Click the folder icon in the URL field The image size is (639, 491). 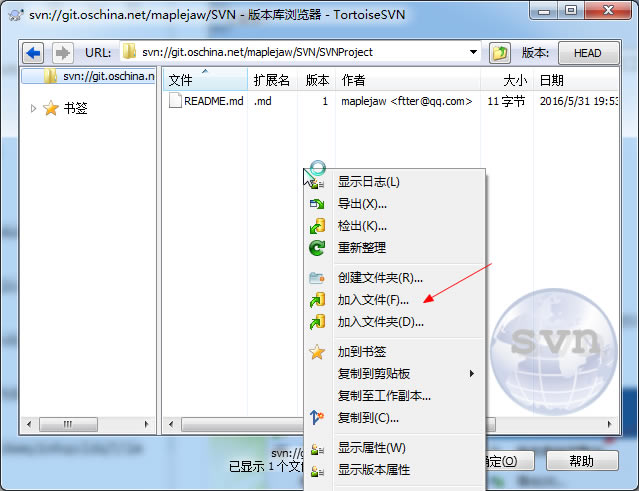[130, 52]
